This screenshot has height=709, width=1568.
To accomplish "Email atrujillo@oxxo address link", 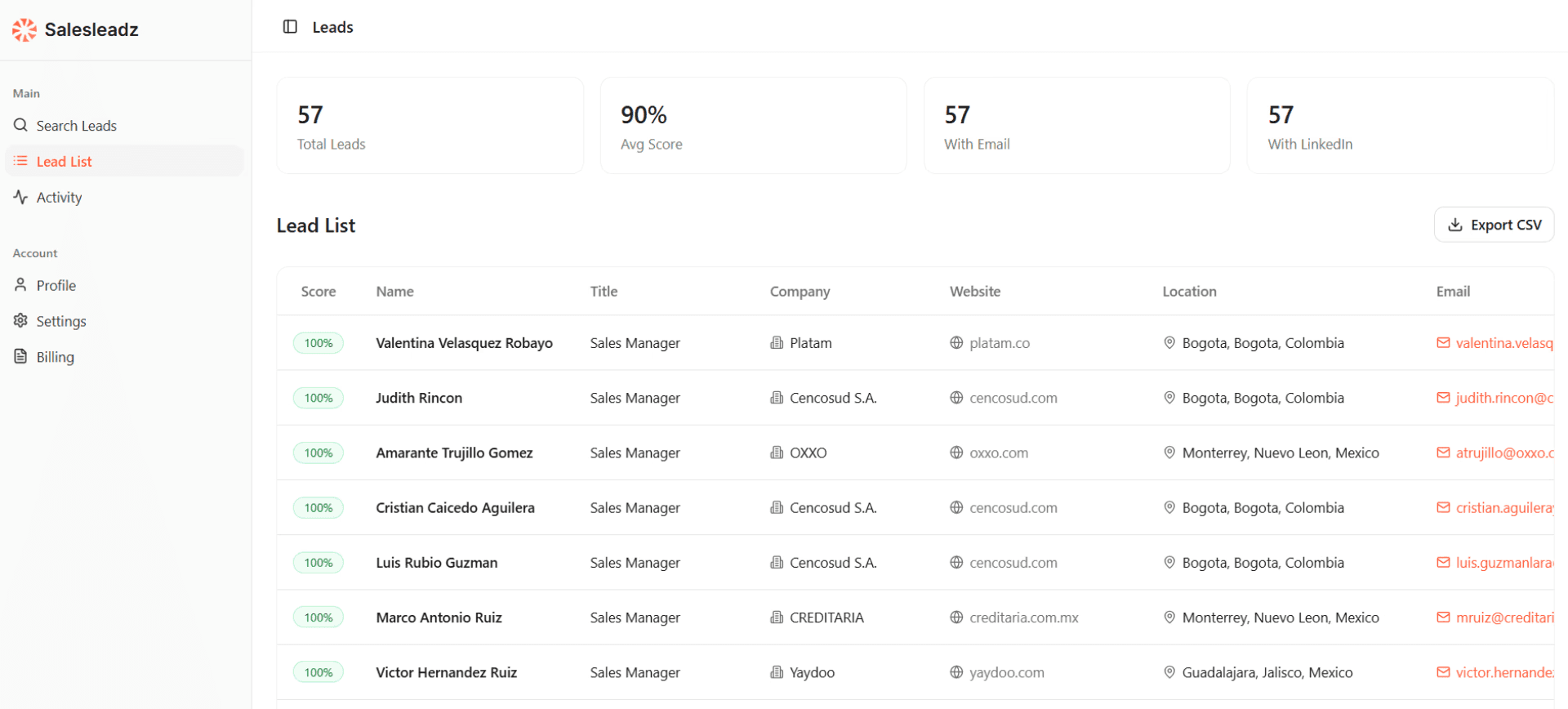I will pyautogui.click(x=1504, y=453).
